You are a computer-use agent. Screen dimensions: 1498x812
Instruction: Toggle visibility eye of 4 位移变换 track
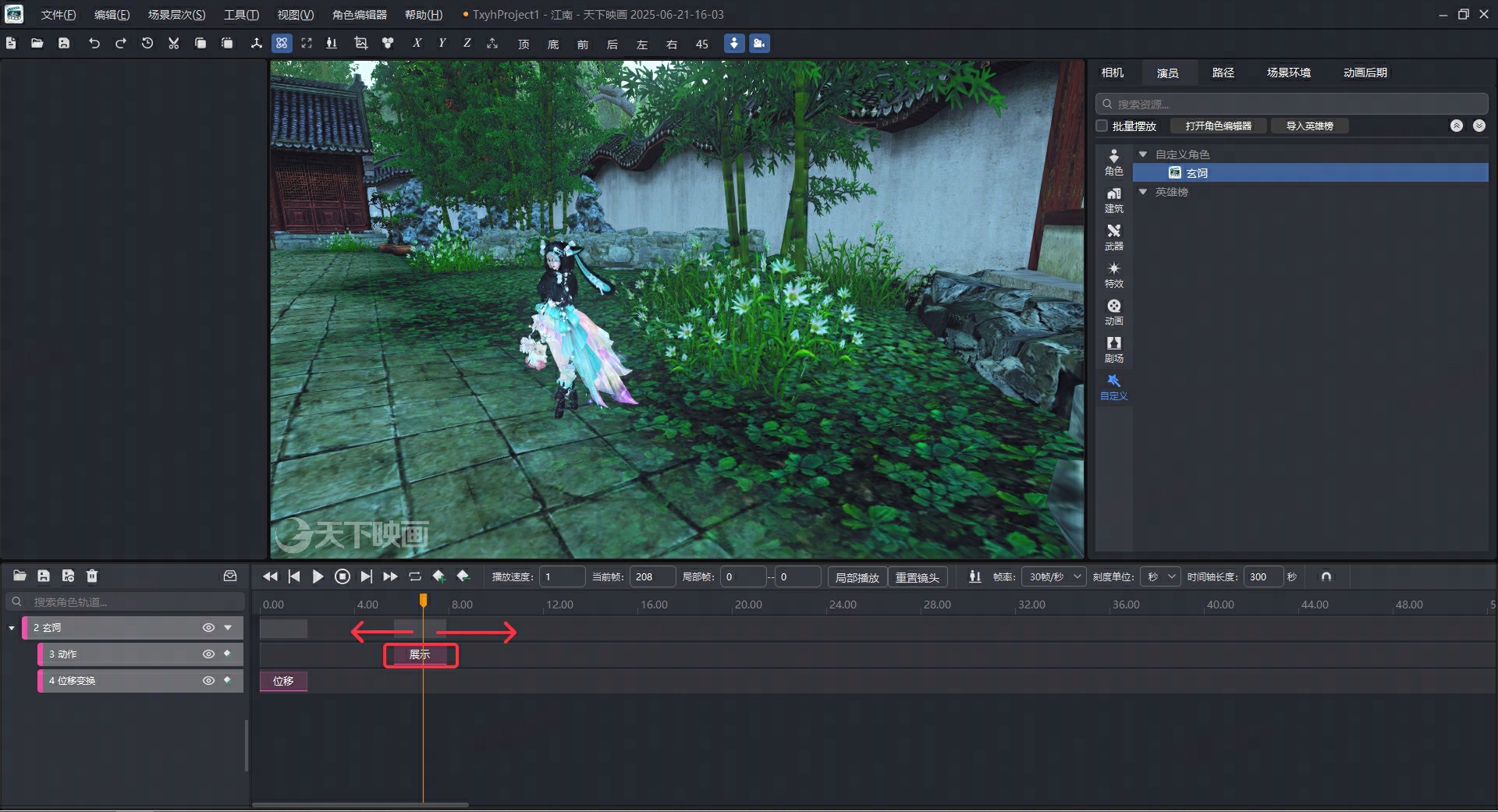point(208,680)
